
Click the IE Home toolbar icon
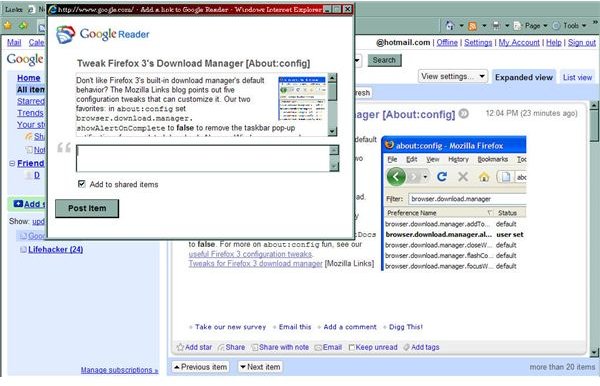(450, 26)
